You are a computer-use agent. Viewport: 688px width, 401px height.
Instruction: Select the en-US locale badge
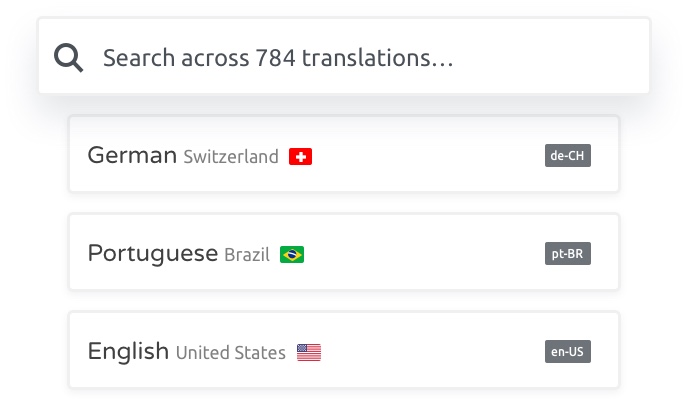click(568, 351)
